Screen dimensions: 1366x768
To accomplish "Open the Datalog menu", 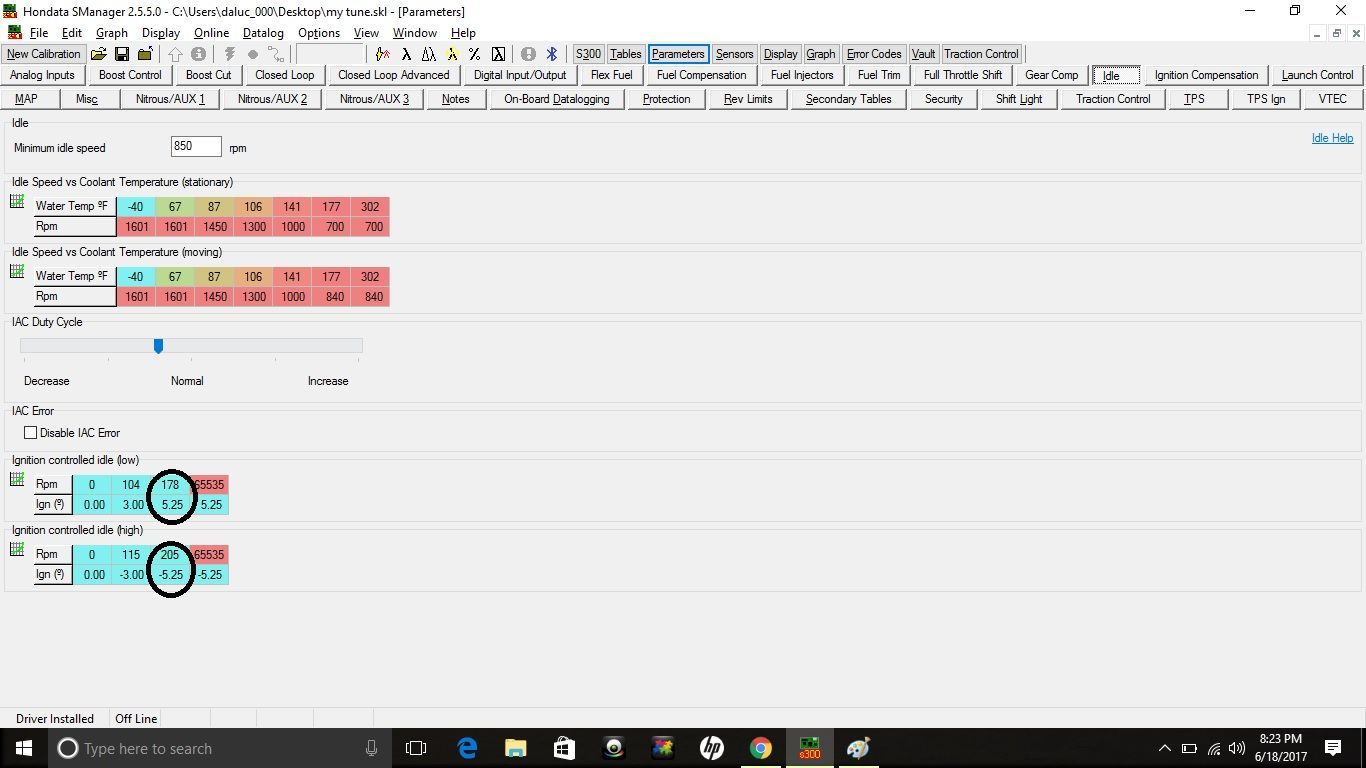I will [263, 33].
